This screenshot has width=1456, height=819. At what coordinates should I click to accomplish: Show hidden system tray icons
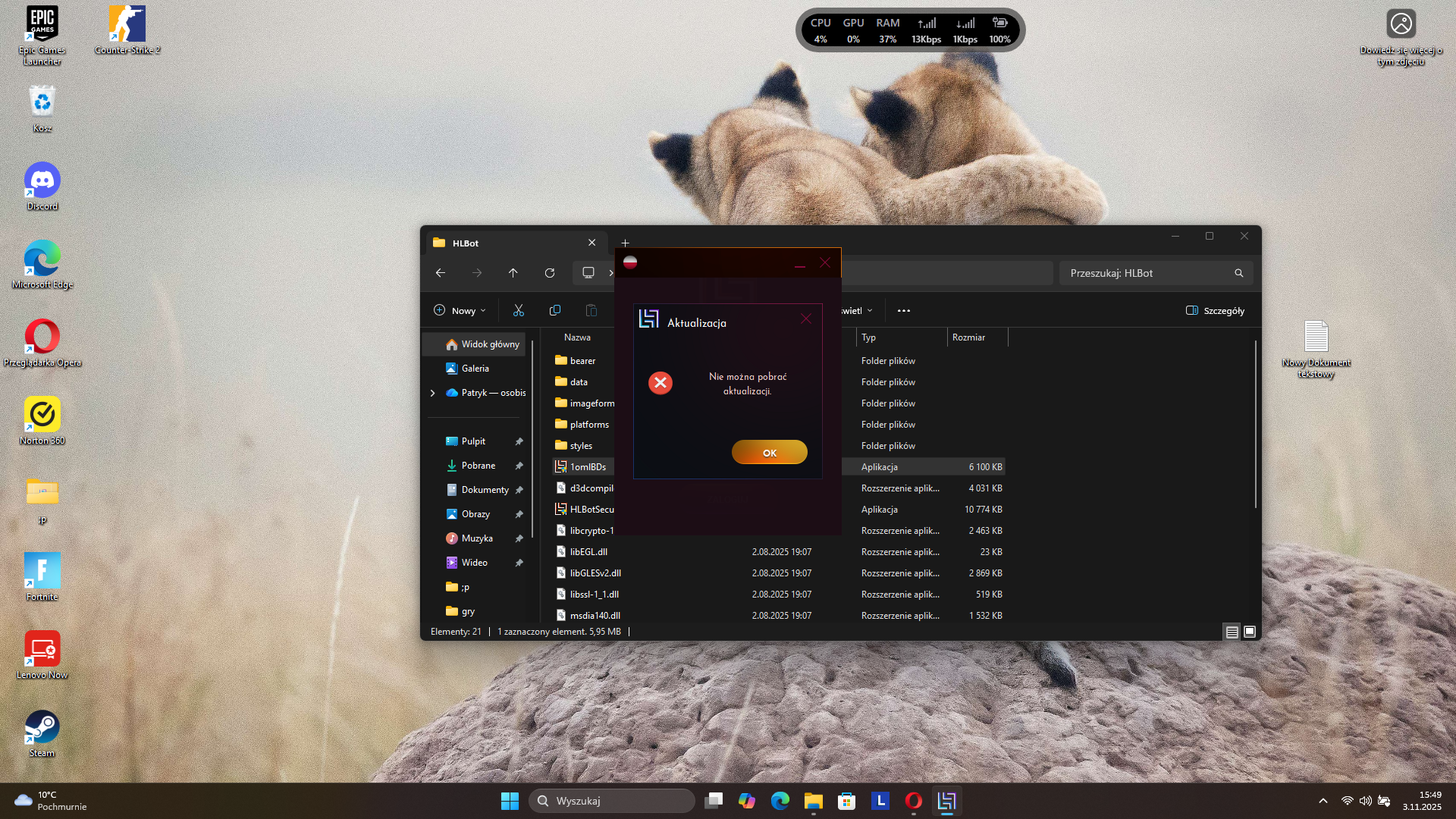pyautogui.click(x=1323, y=801)
